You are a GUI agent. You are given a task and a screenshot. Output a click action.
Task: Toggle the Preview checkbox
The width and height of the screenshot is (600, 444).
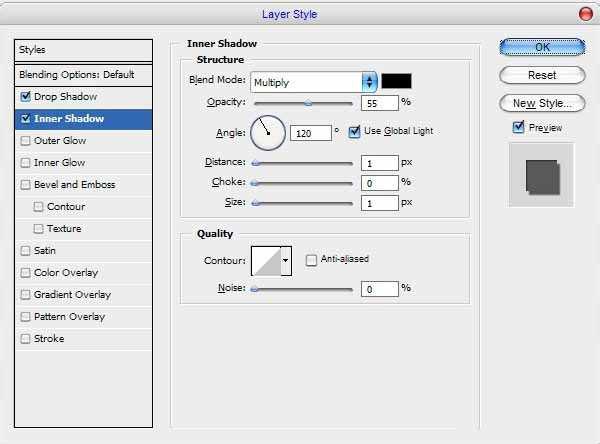point(518,127)
